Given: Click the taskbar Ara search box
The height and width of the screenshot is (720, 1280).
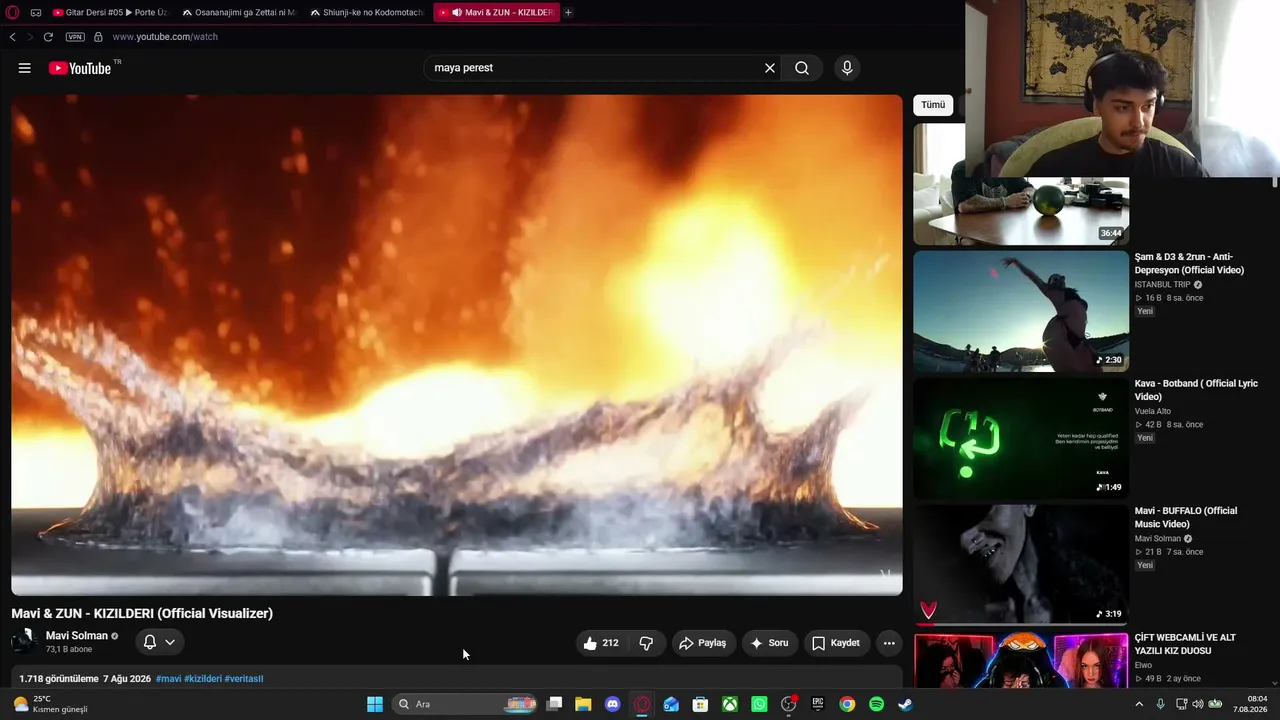Looking at the screenshot, I should click(466, 704).
